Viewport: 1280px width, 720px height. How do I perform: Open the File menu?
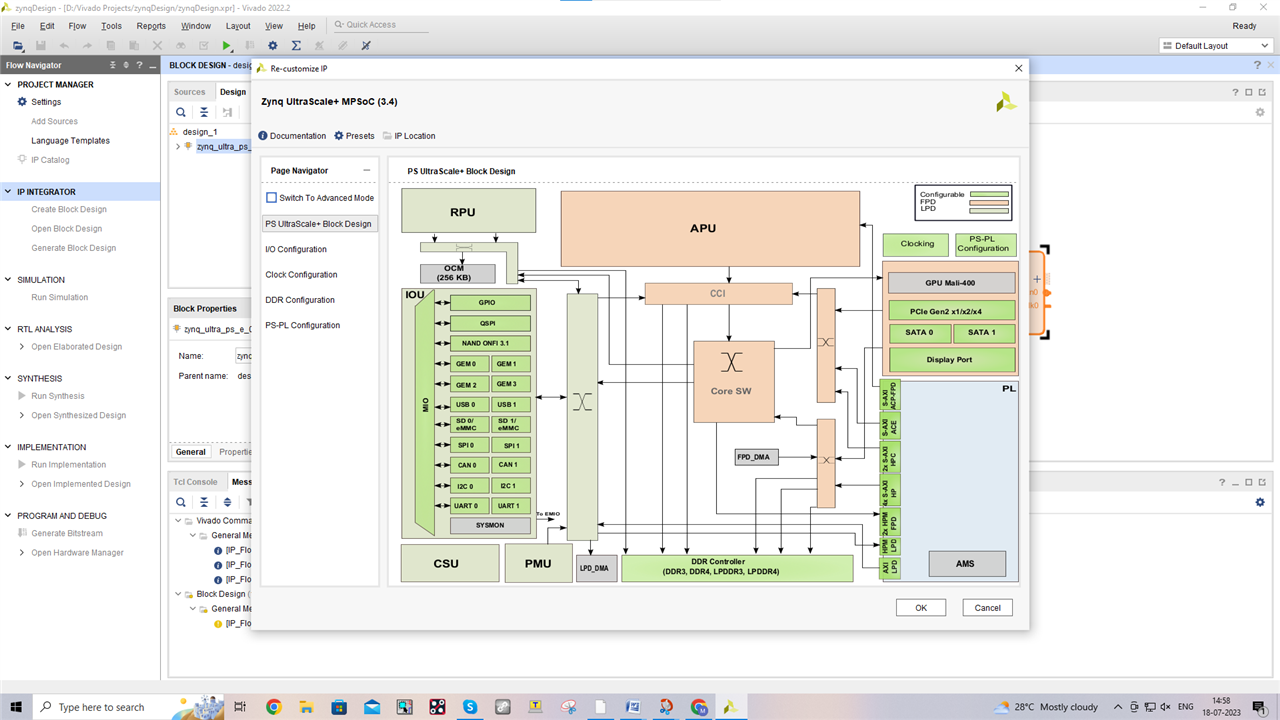[x=18, y=26]
